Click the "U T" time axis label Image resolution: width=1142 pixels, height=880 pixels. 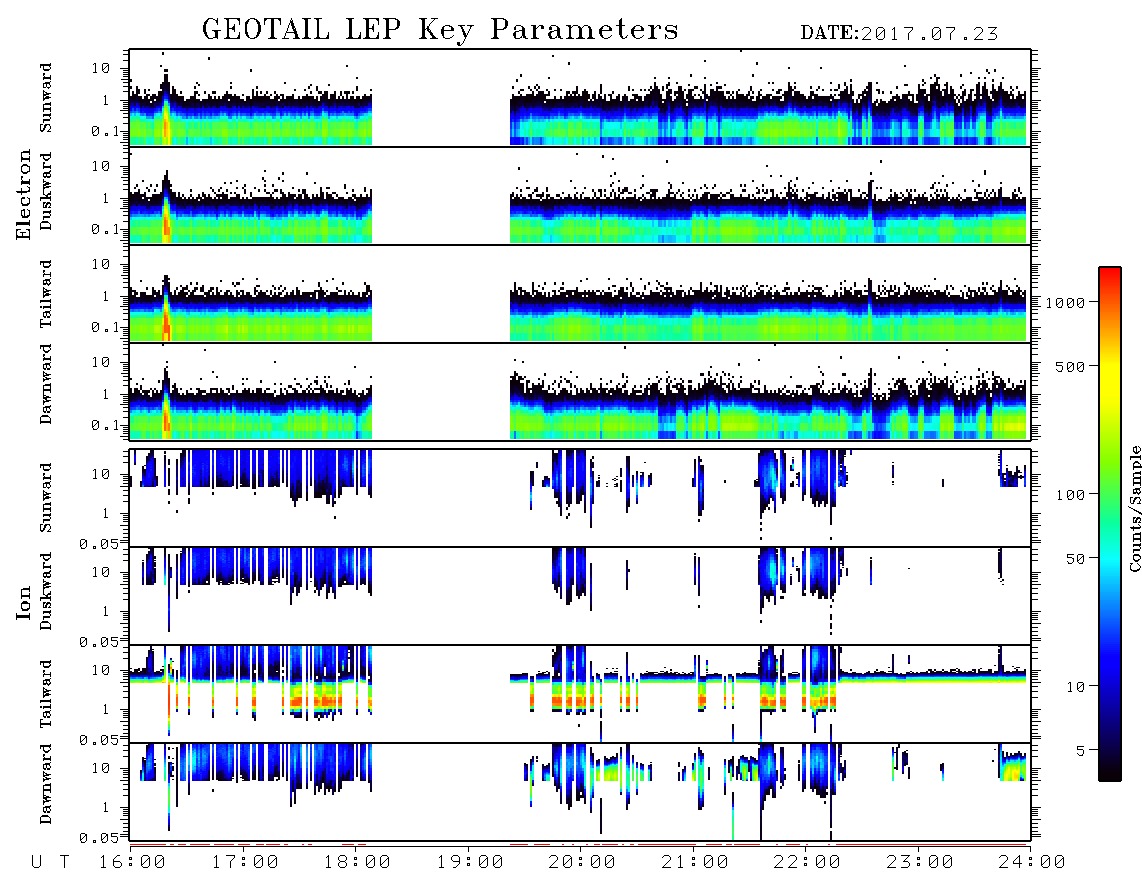point(50,863)
